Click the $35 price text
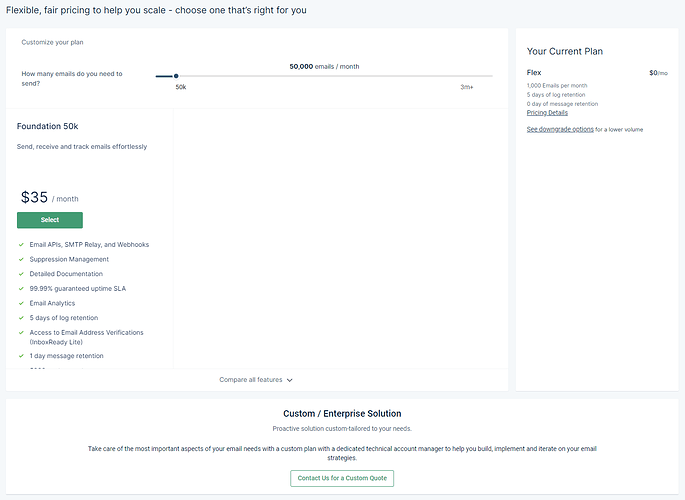The width and height of the screenshot is (685, 500). 34,197
